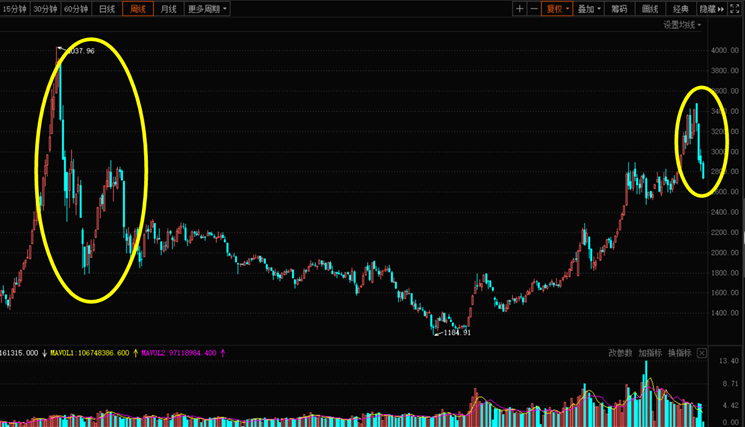This screenshot has height=427, width=745.
Task: Select the 周线 weekly tab
Action: (x=138, y=9)
